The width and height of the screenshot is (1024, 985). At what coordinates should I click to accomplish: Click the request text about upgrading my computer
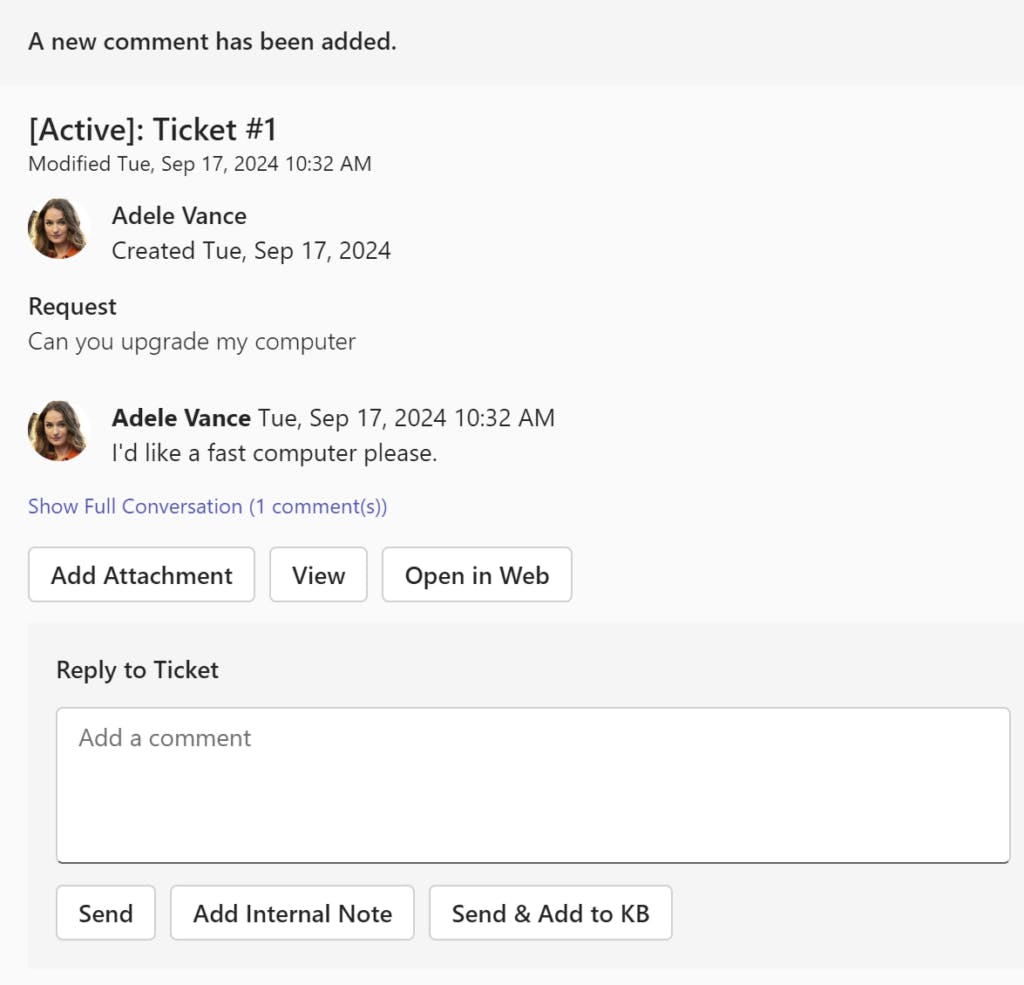(x=191, y=341)
